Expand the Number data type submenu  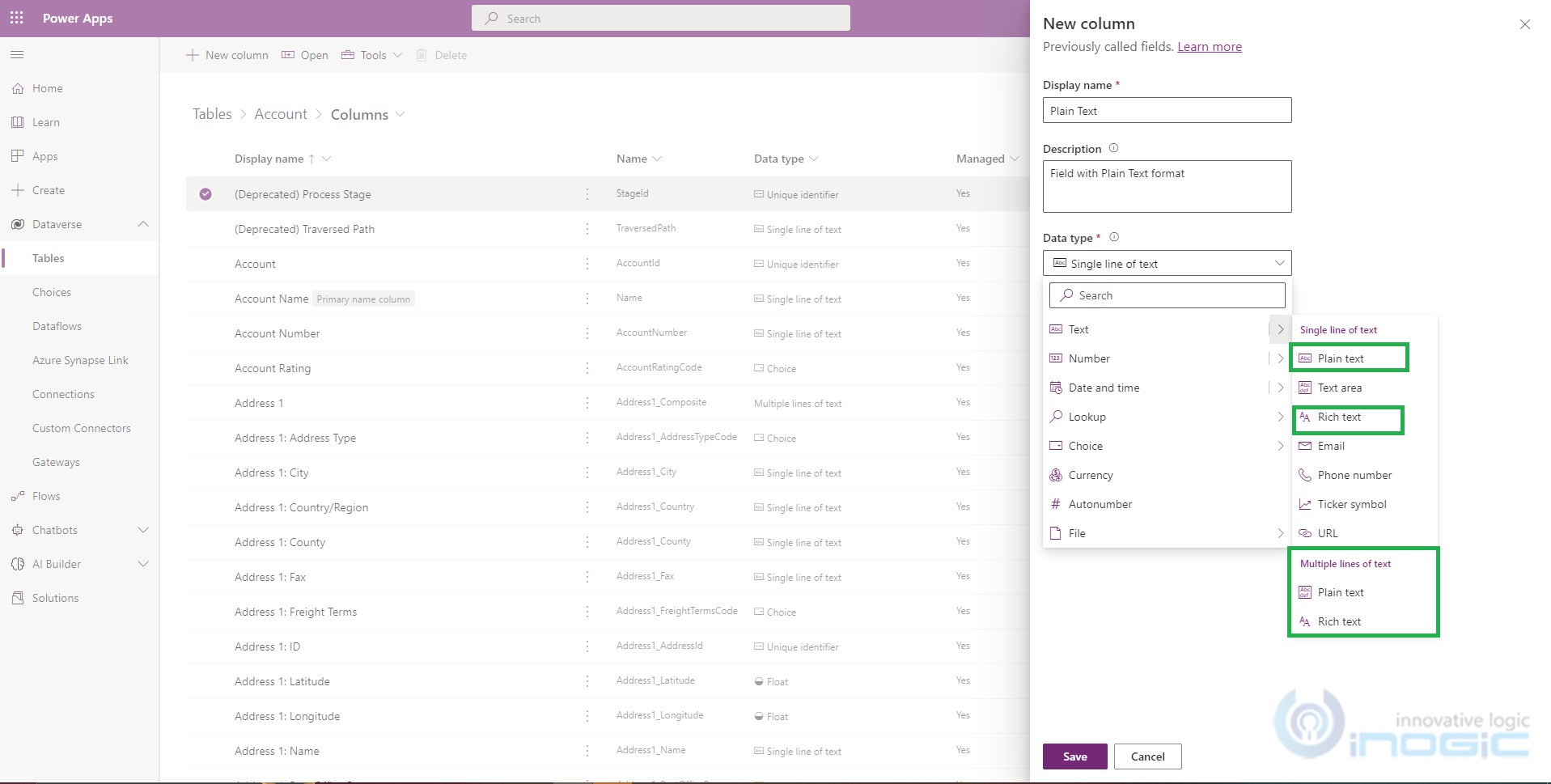pyautogui.click(x=1280, y=358)
